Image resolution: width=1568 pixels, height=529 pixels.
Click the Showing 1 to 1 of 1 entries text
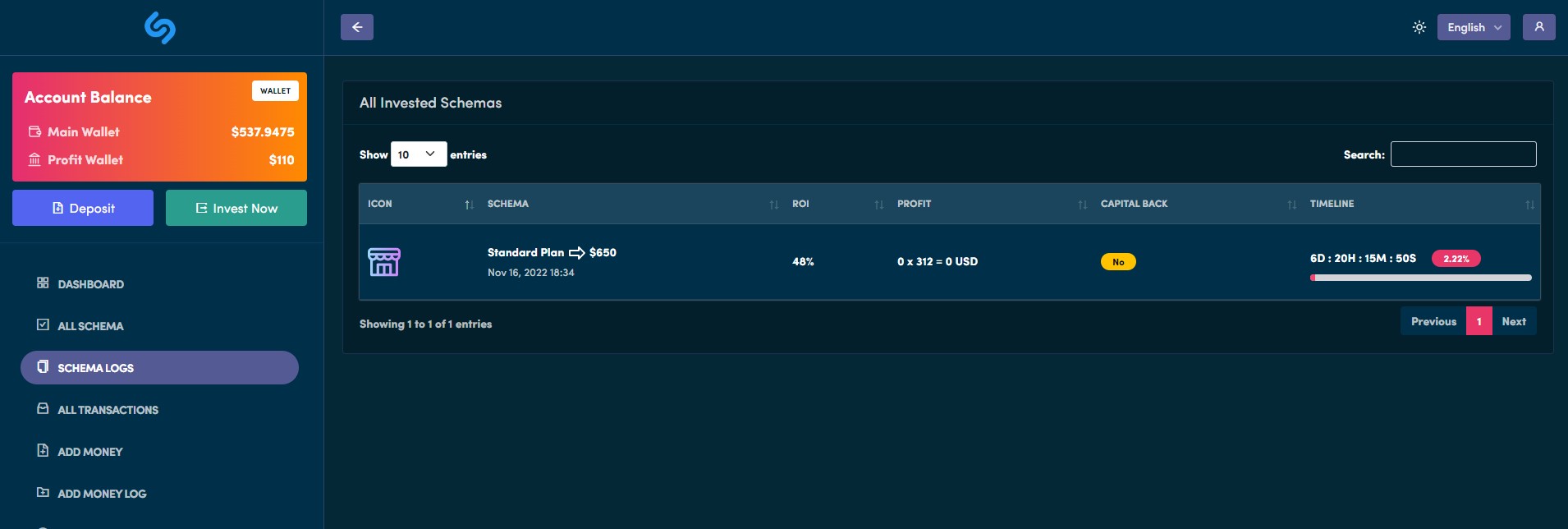tap(425, 324)
